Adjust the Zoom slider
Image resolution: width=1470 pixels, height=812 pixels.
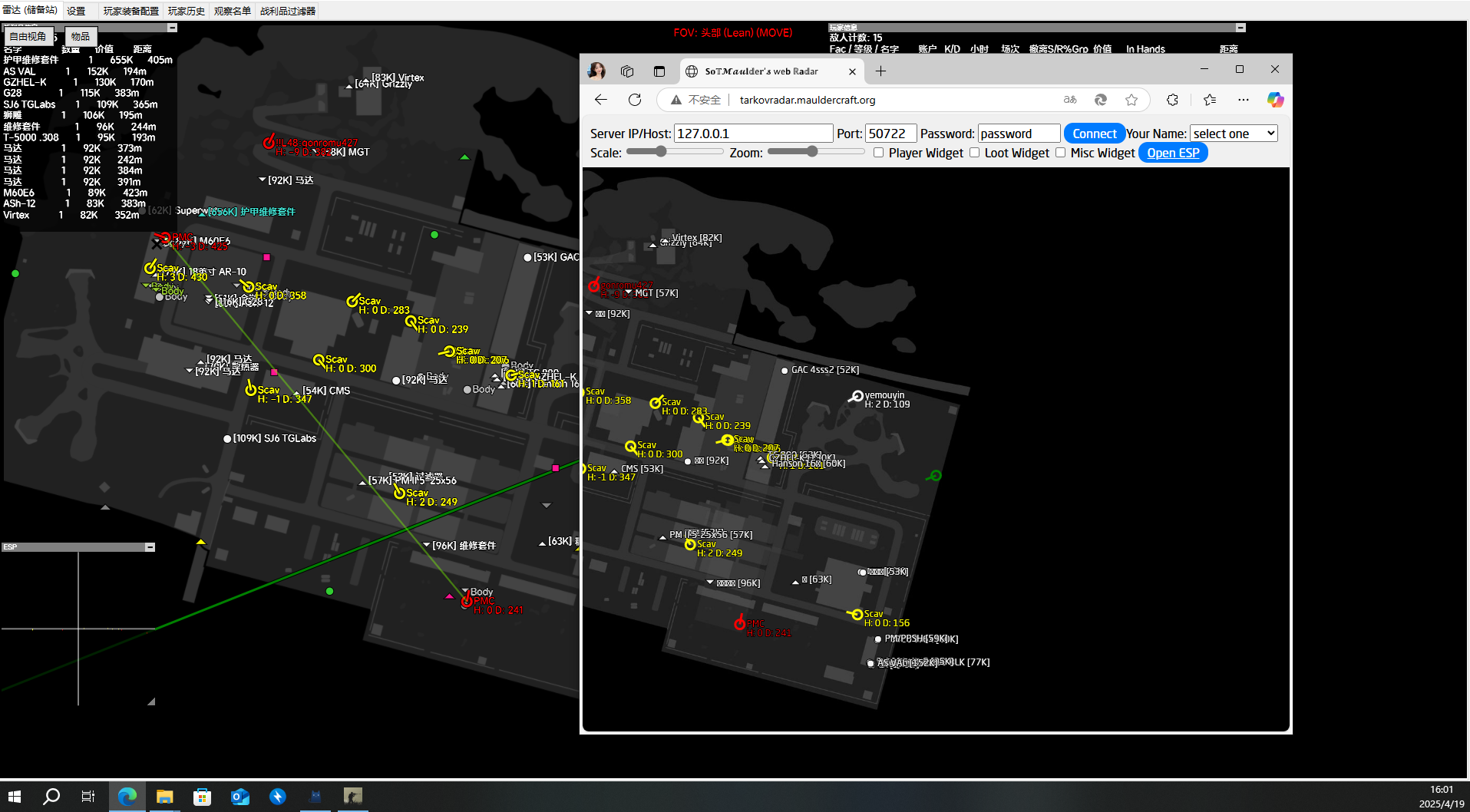(816, 152)
